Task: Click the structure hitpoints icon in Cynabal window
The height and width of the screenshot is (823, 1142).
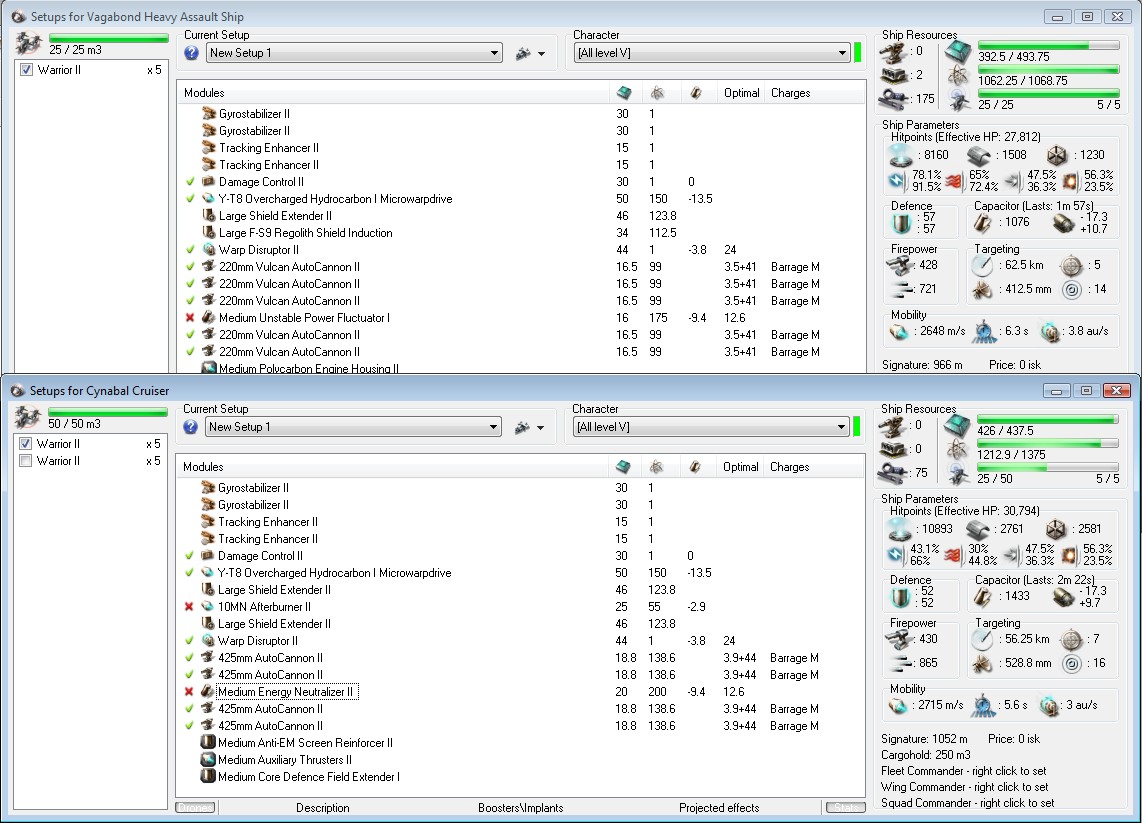Action: click(x=1055, y=529)
